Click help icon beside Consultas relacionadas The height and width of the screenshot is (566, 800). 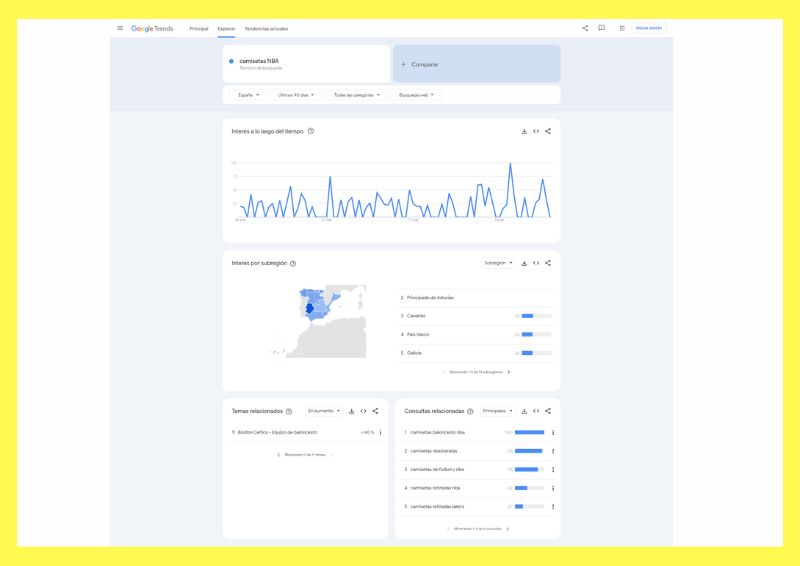coord(470,411)
